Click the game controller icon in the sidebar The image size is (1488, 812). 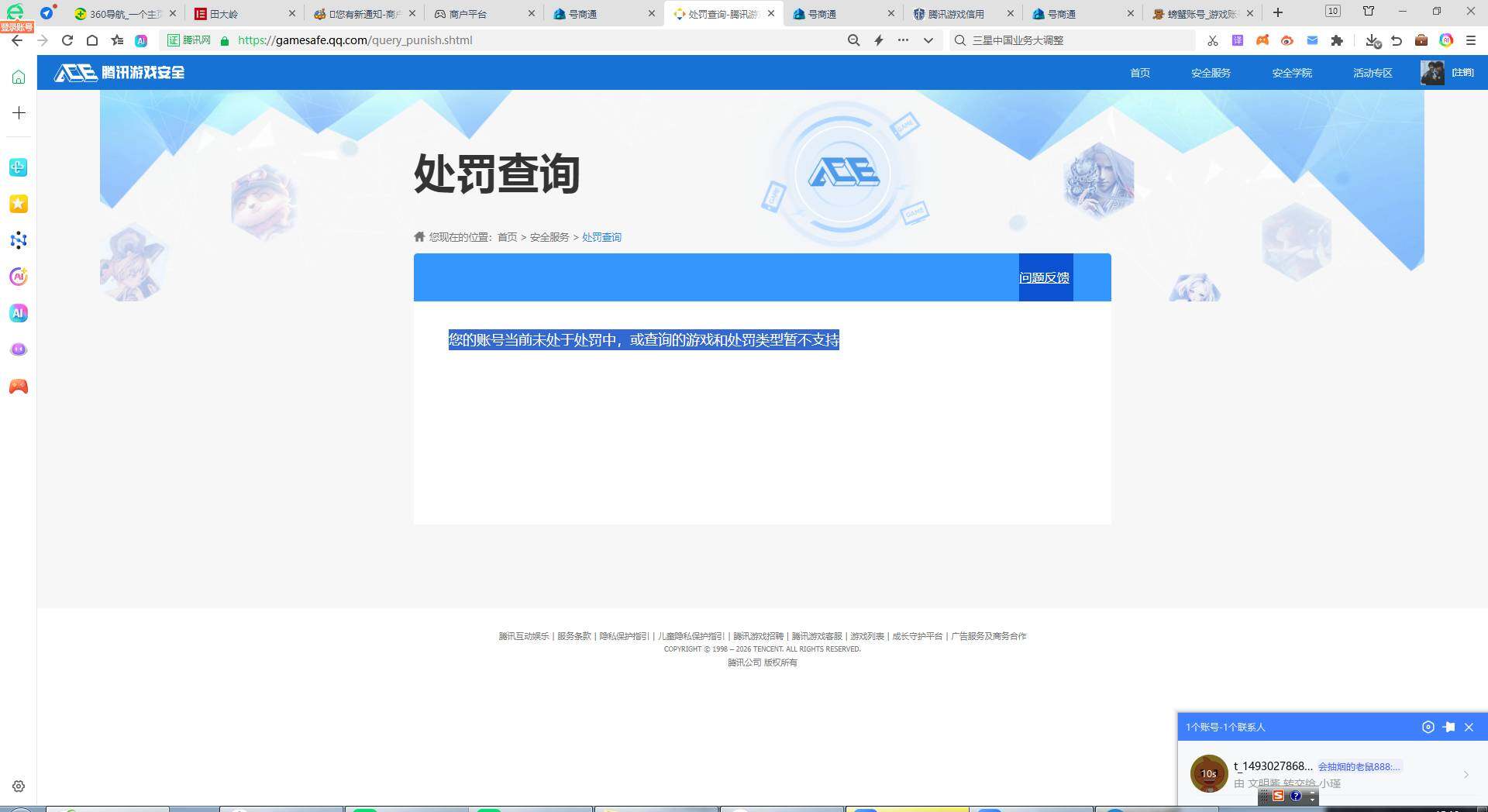tap(19, 386)
